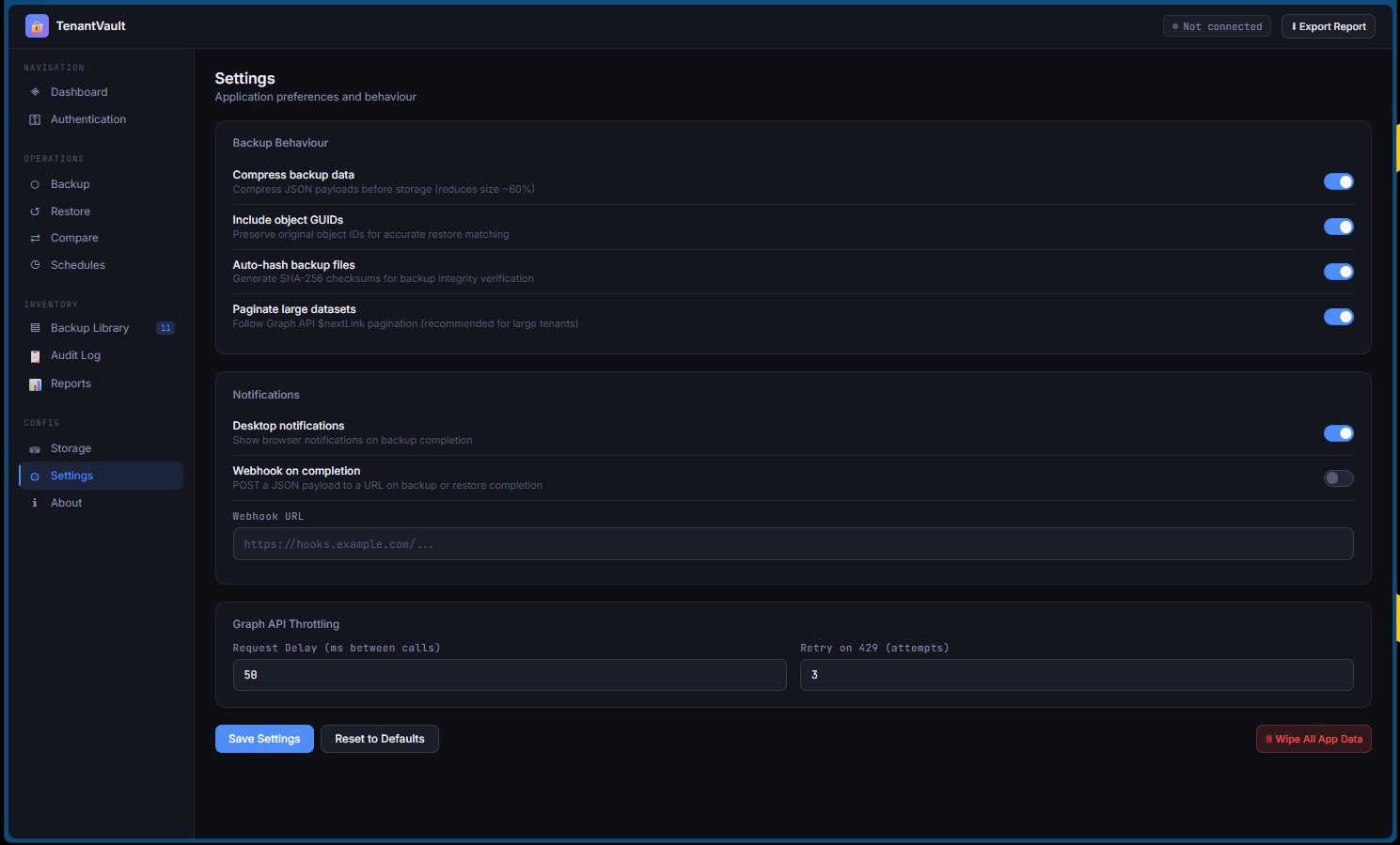Image resolution: width=1400 pixels, height=845 pixels.
Task: Click the Storage drive icon
Action: tap(35, 448)
